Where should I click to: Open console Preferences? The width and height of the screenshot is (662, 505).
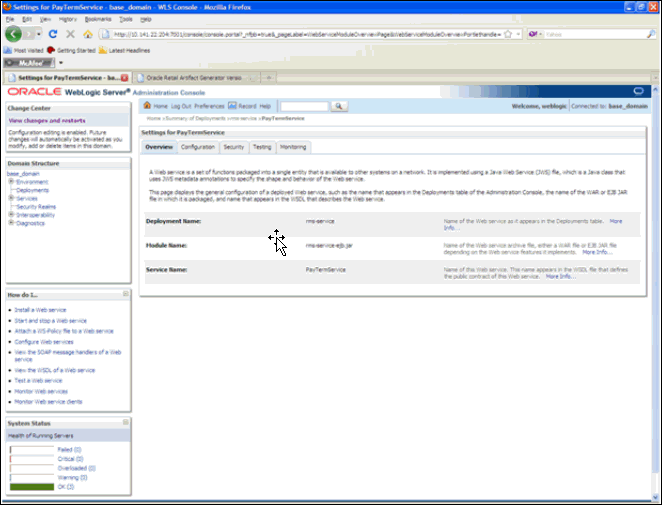pos(209,106)
